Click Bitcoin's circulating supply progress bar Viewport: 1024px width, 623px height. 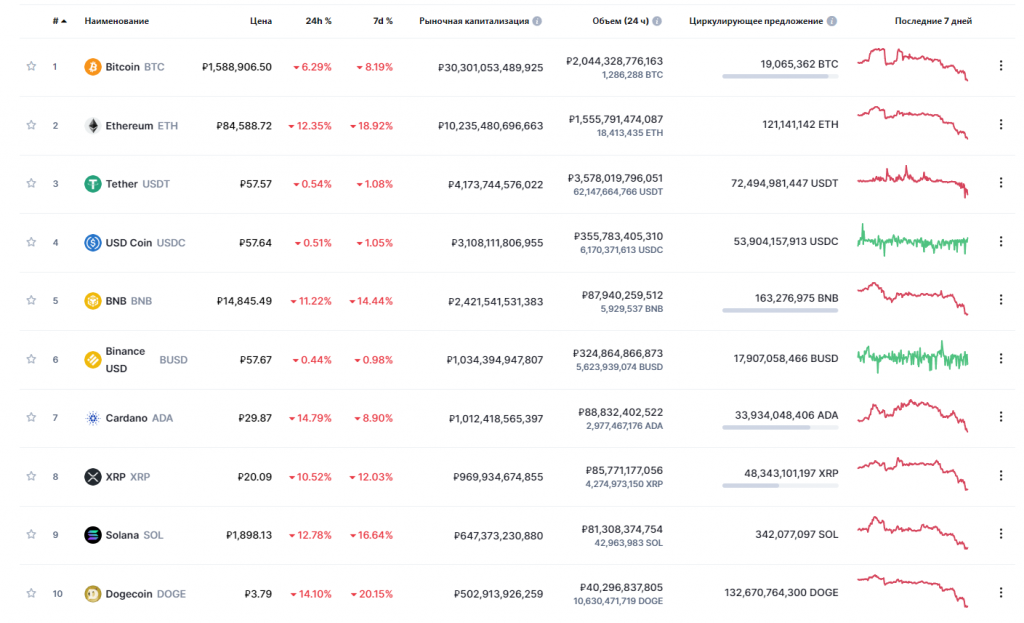coord(780,76)
